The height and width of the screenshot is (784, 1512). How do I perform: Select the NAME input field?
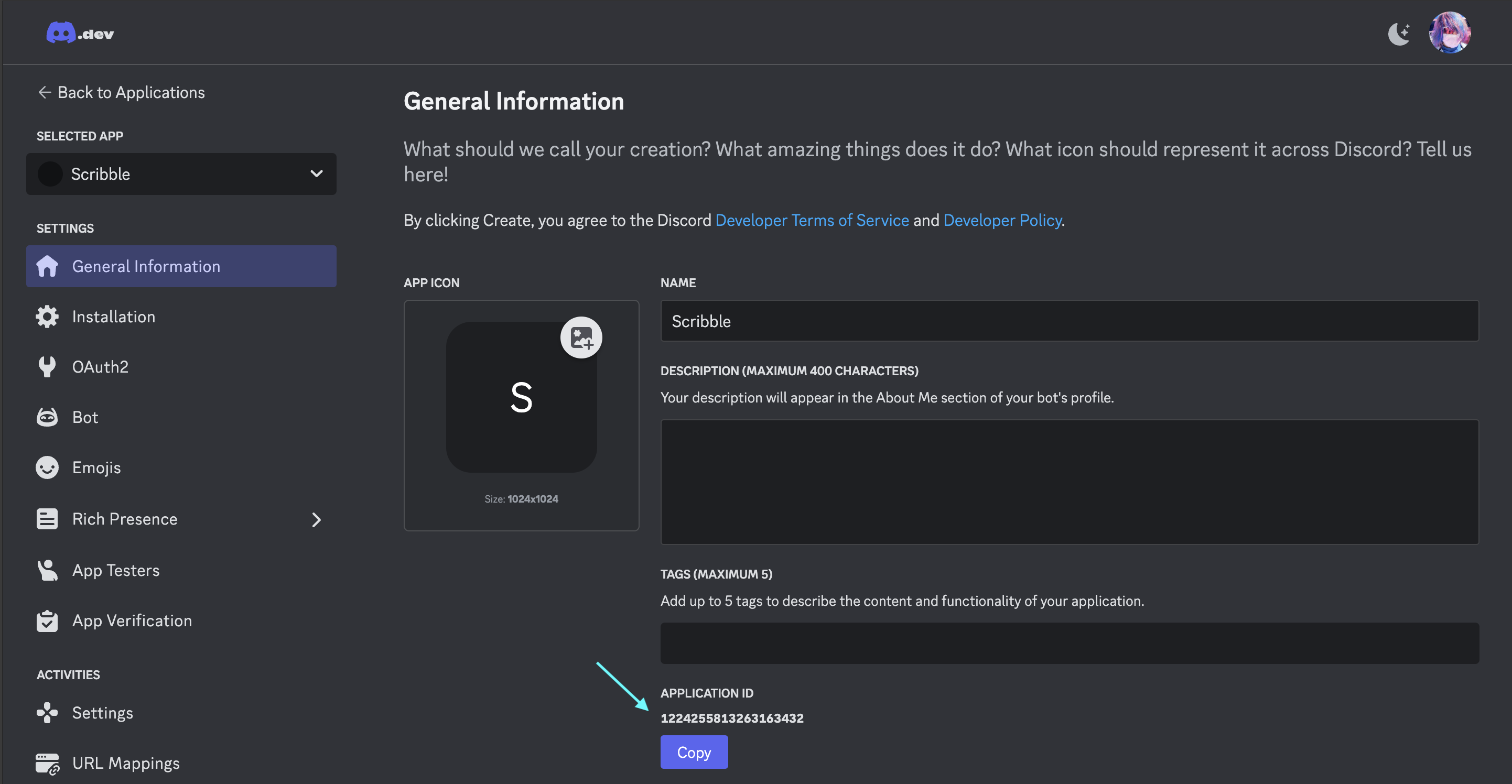pyautogui.click(x=1069, y=320)
